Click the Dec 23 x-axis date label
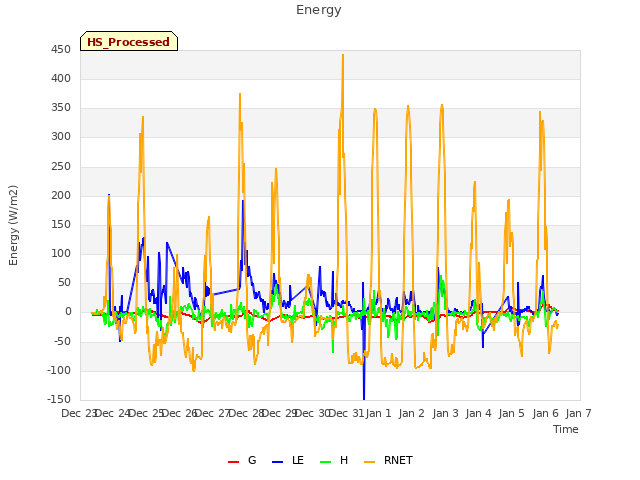This screenshot has height=480, width=640. point(79,413)
